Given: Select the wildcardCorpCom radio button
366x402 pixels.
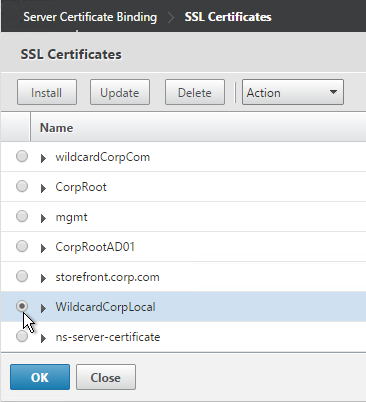Looking at the screenshot, I should (x=22, y=156).
